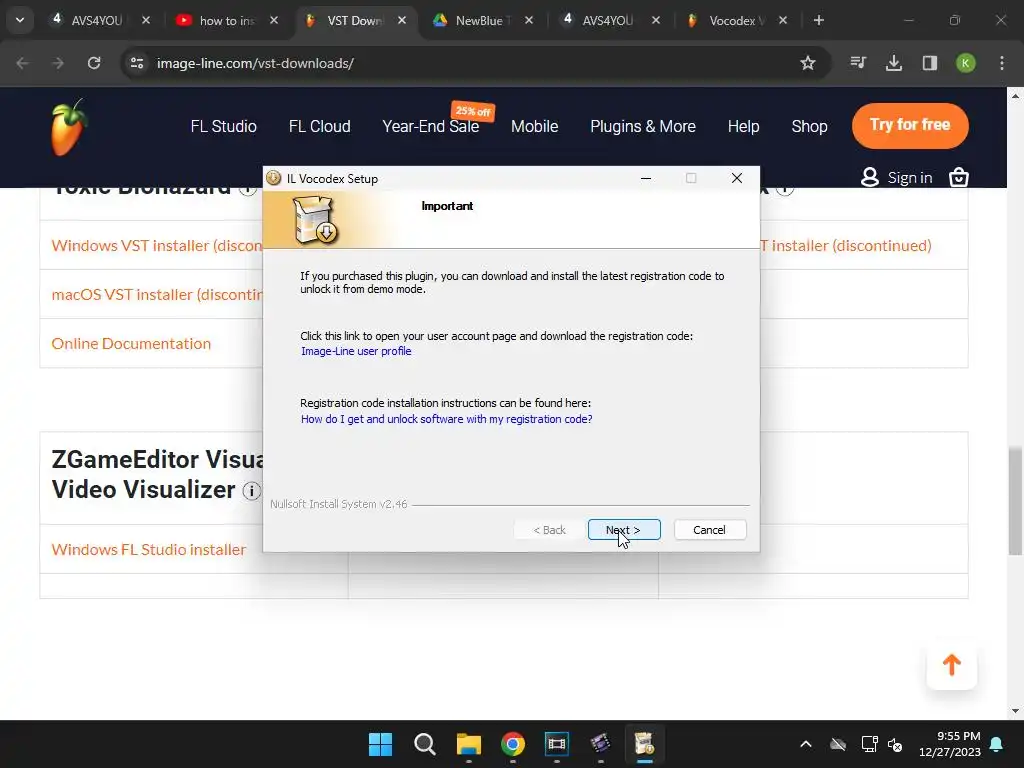The height and width of the screenshot is (768, 1024).
Task: Open a new browser tab
Action: [x=818, y=20]
